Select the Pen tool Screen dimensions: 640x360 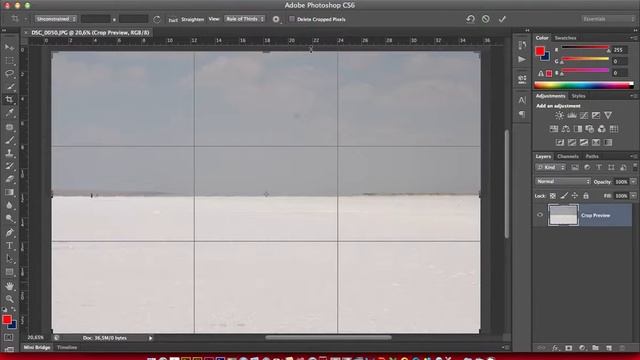tap(9, 233)
